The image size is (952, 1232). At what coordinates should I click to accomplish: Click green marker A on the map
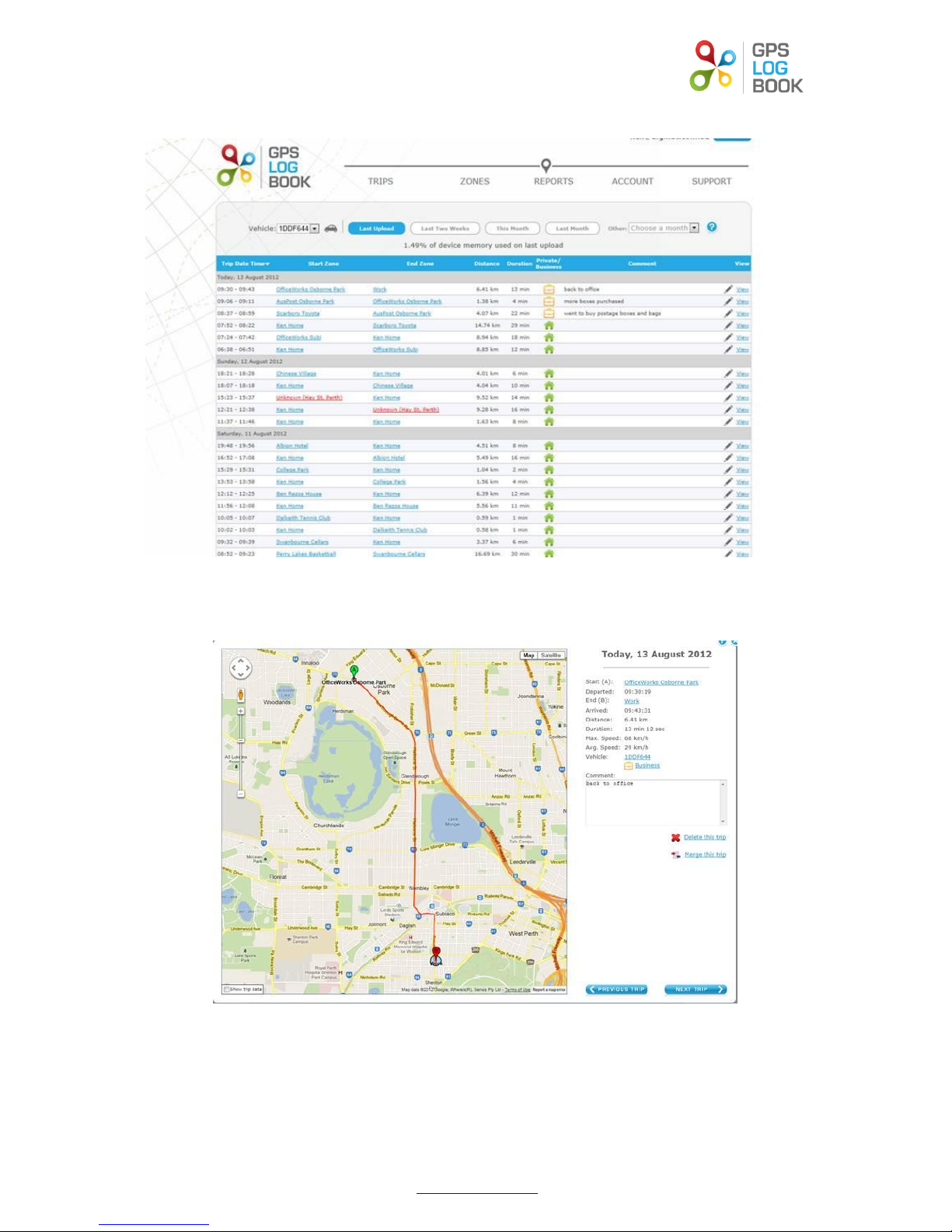click(x=354, y=673)
